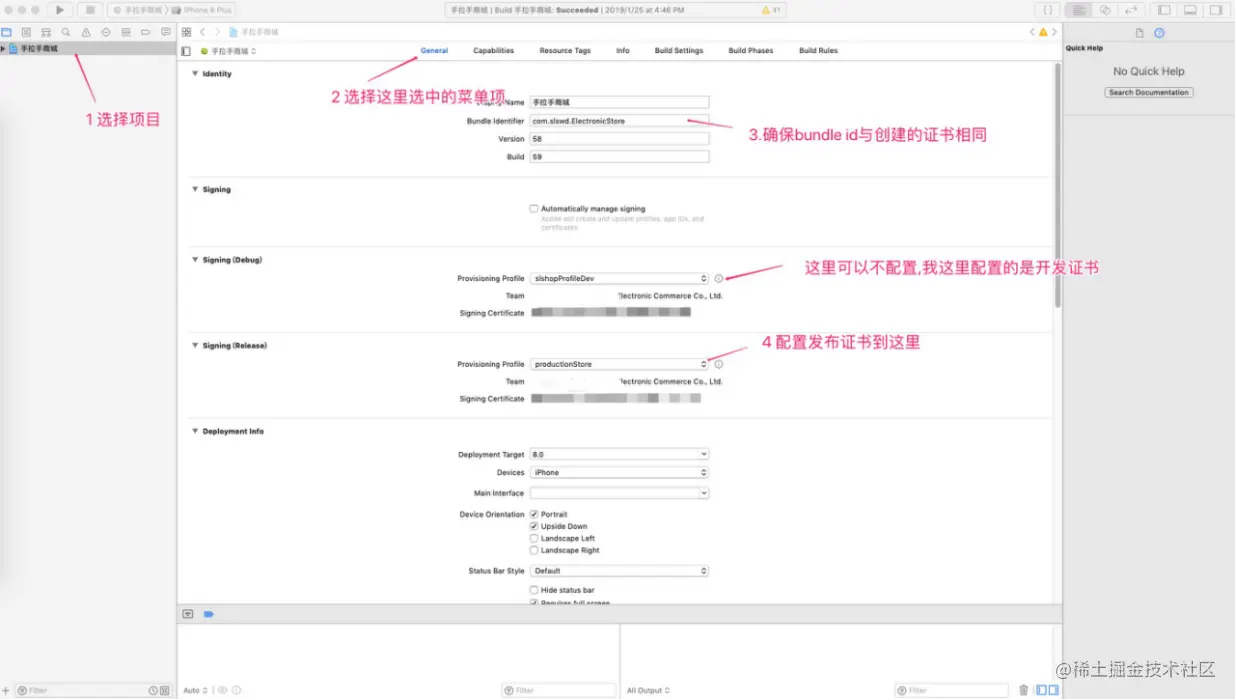Check Hide status bar option
1236x700 pixels.
pyautogui.click(x=534, y=590)
